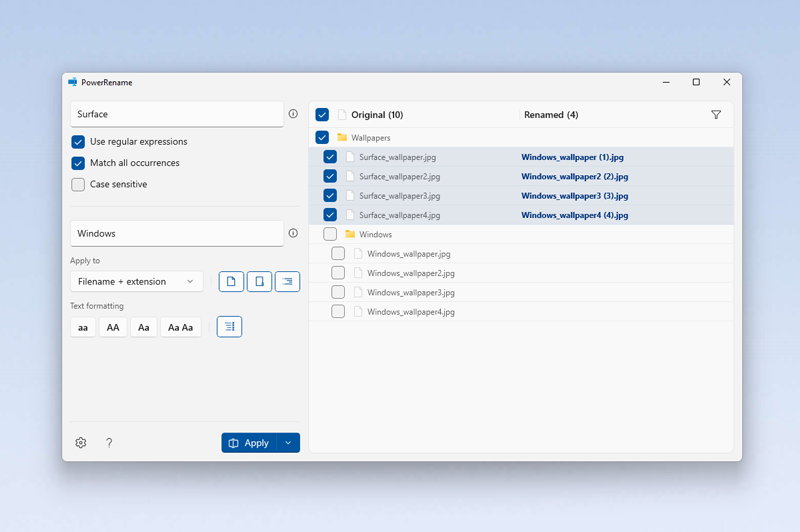Viewport: 800px width, 532px height.
Task: Open PowerRename settings with the gear icon
Action: (81, 443)
